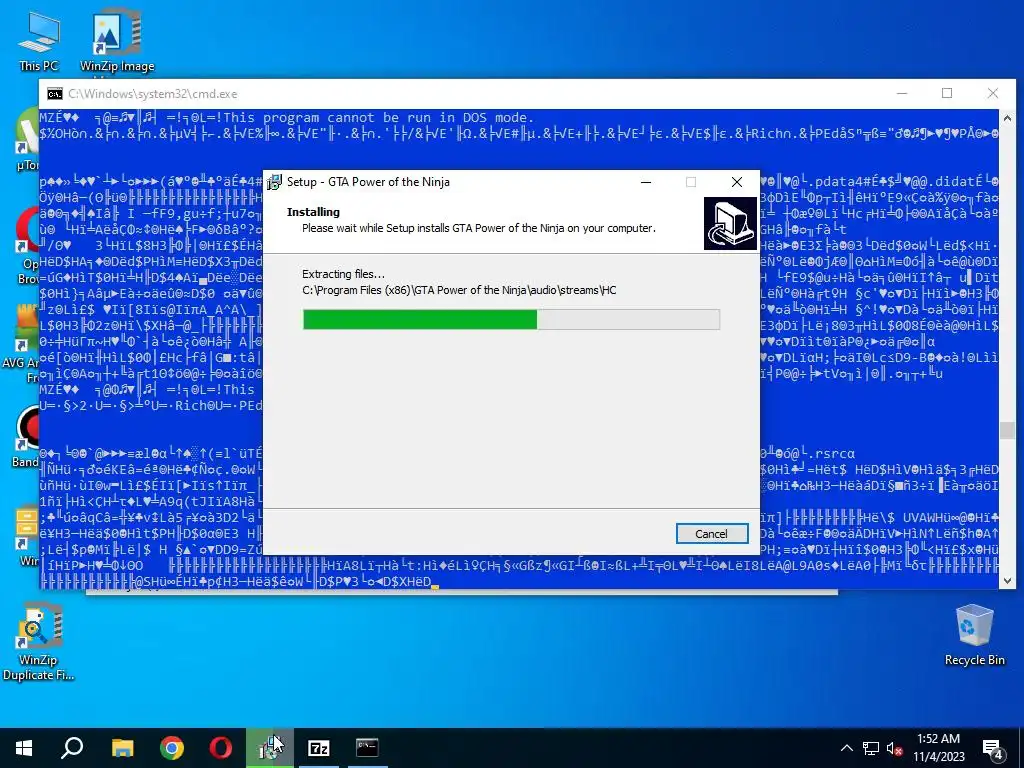Click the cmd.exe title bar icon

pyautogui.click(x=55, y=94)
